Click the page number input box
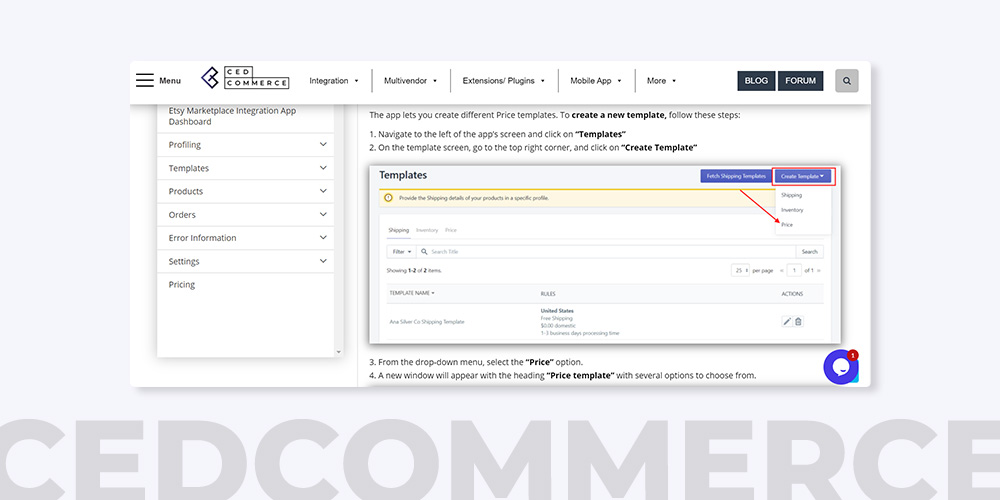The image size is (1000, 500). point(794,270)
